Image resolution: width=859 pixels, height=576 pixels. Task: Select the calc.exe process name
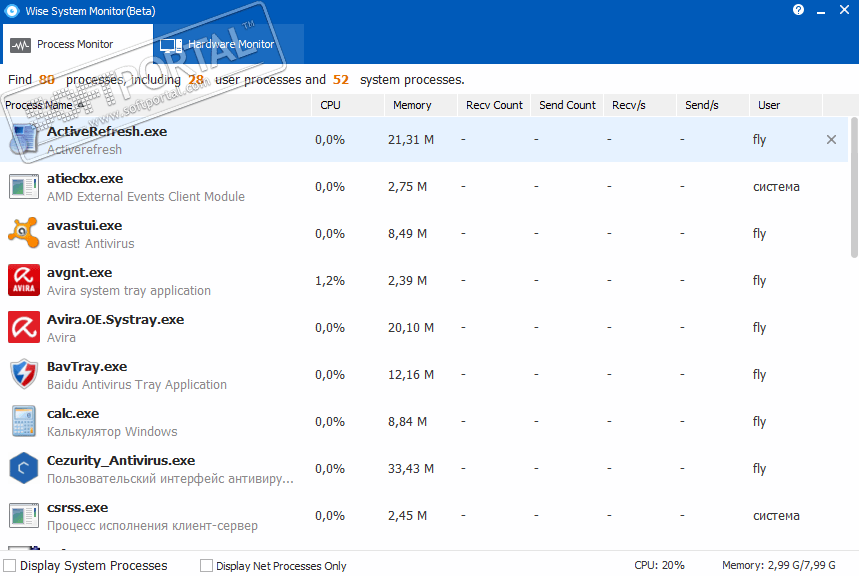tap(73, 414)
